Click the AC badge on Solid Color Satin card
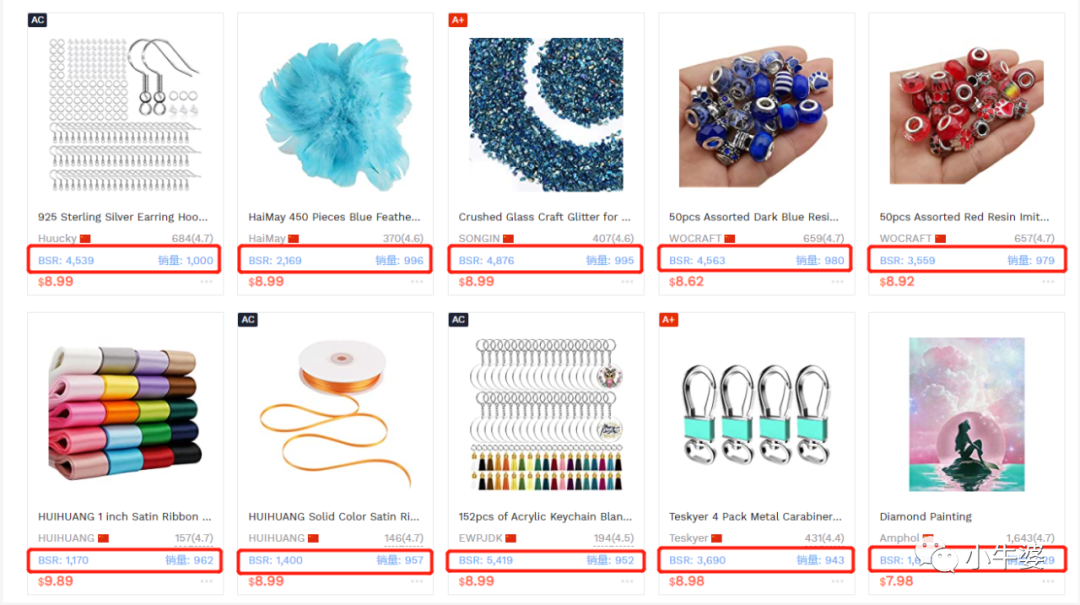1080x605 pixels. [248, 320]
